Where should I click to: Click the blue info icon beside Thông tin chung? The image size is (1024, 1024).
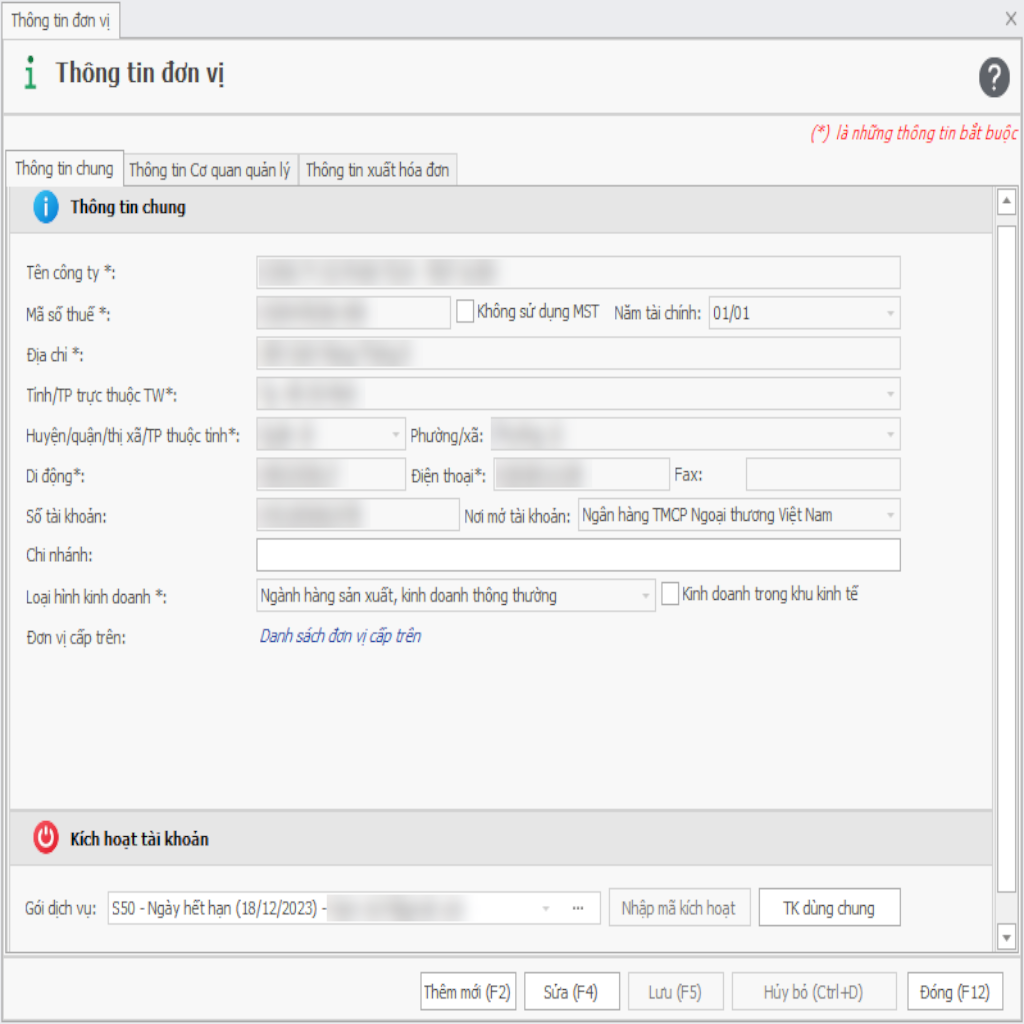click(x=46, y=208)
